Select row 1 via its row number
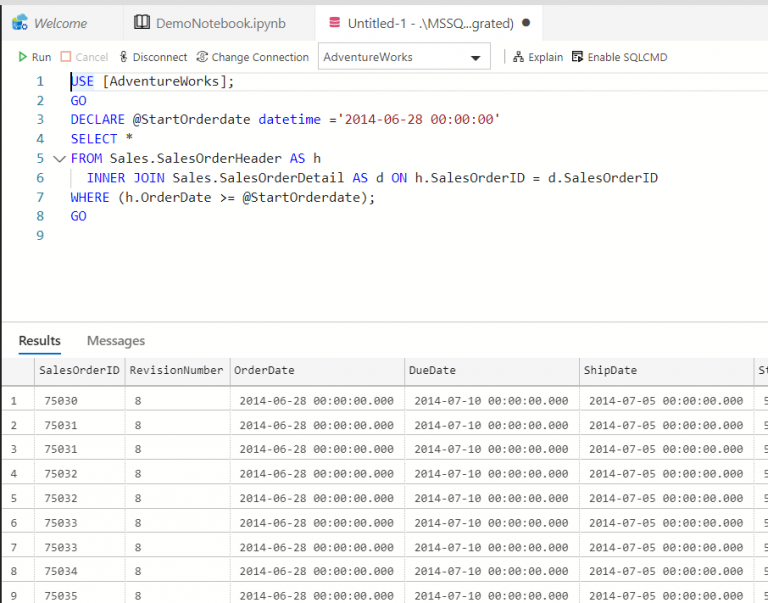The width and height of the screenshot is (768, 603). 14,401
